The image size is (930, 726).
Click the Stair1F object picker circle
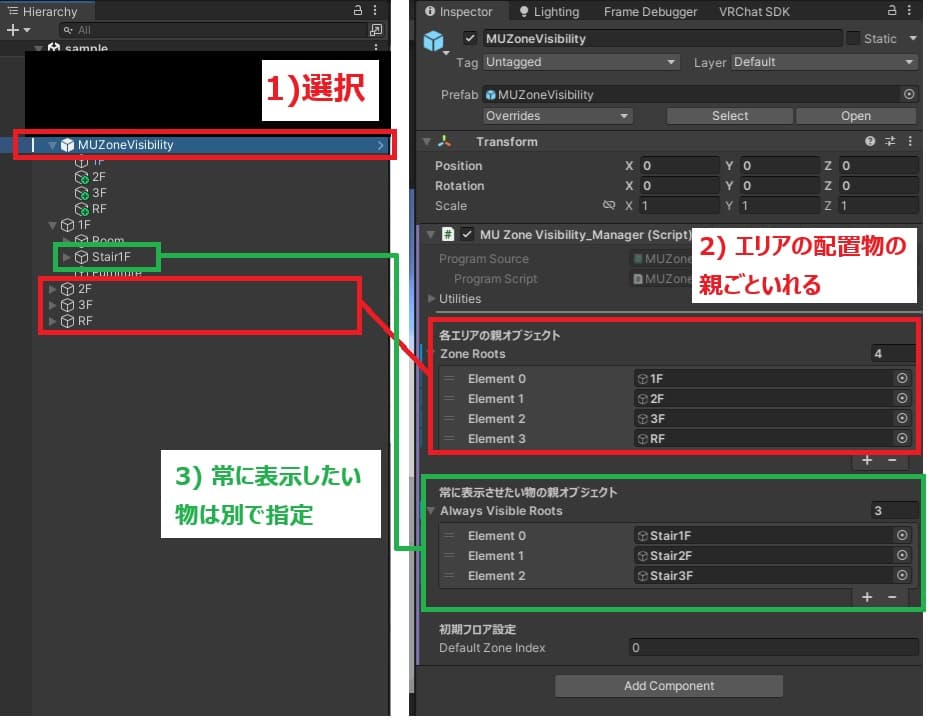pos(902,536)
